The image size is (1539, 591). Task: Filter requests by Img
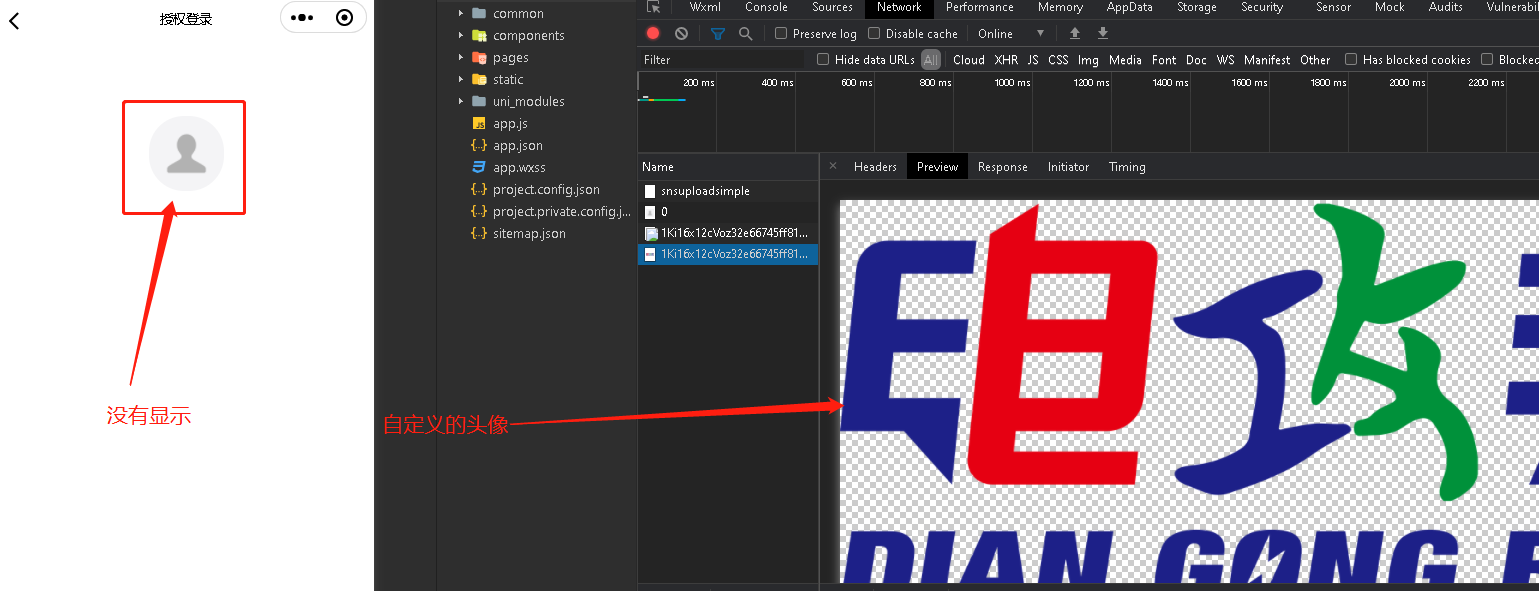click(1088, 60)
